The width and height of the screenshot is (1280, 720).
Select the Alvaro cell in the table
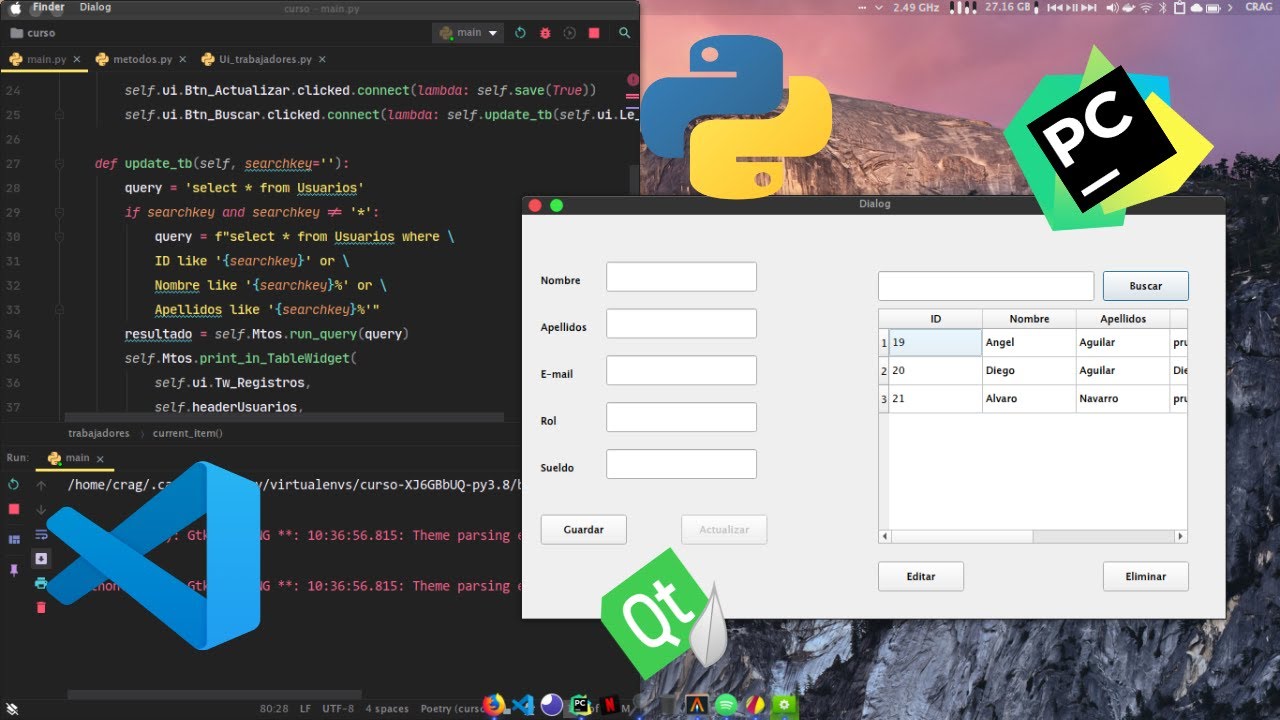coord(1029,398)
